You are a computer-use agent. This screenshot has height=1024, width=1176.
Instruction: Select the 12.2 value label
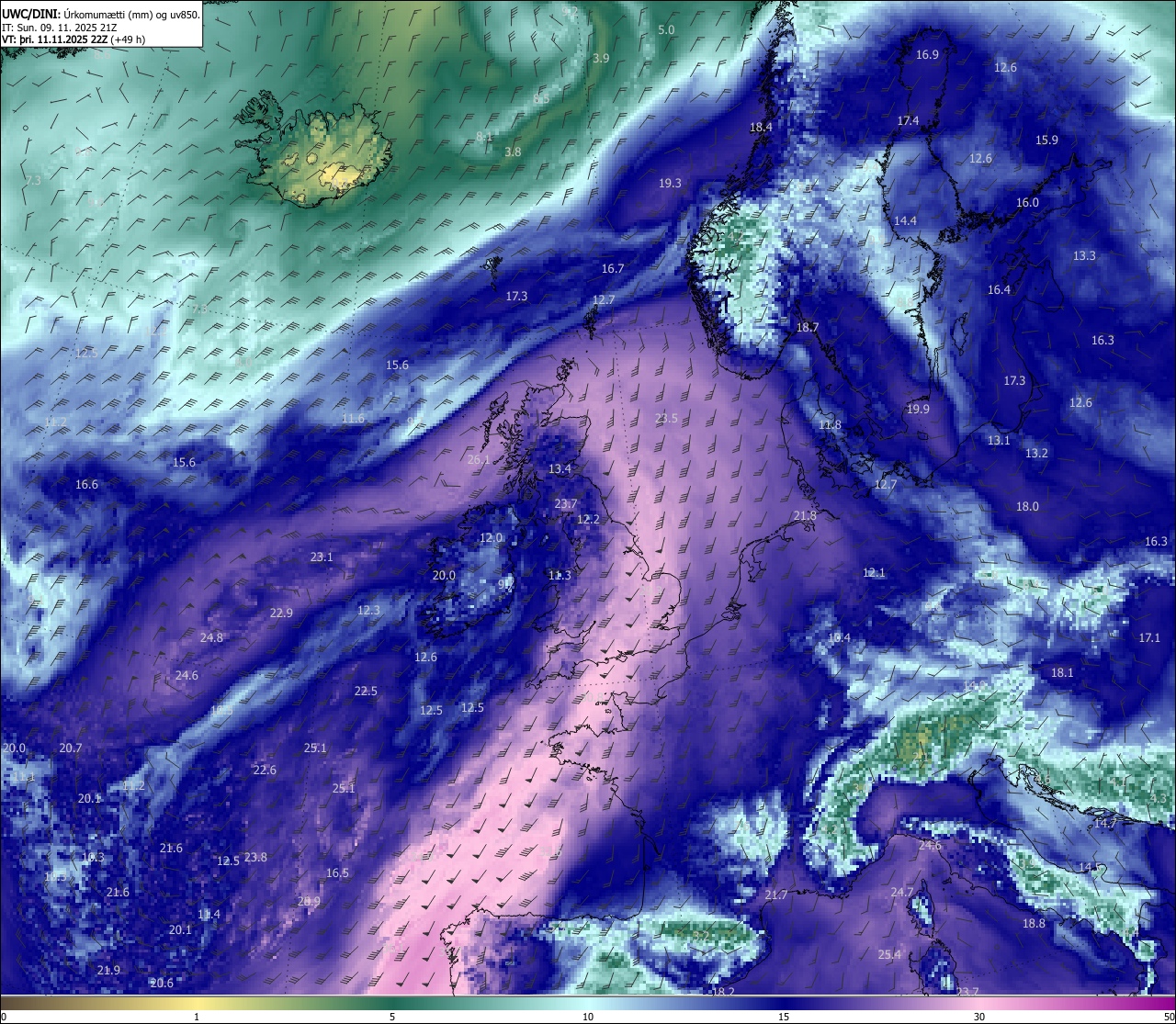tap(588, 519)
